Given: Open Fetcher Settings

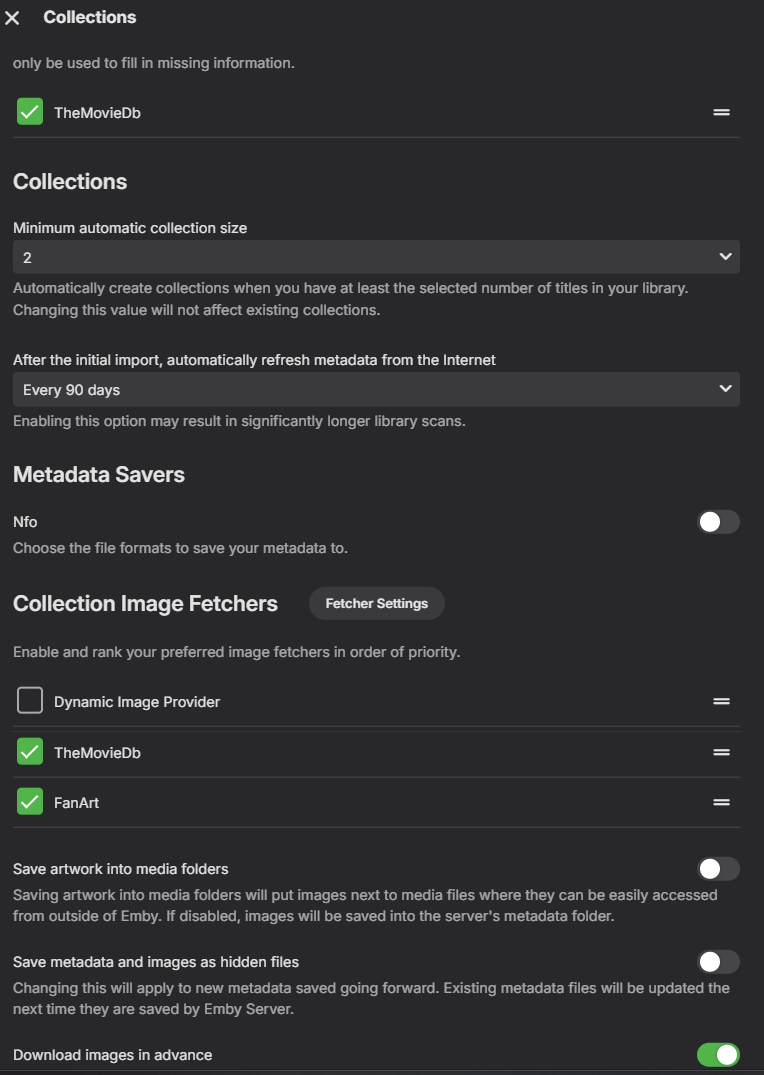Looking at the screenshot, I should [376, 603].
